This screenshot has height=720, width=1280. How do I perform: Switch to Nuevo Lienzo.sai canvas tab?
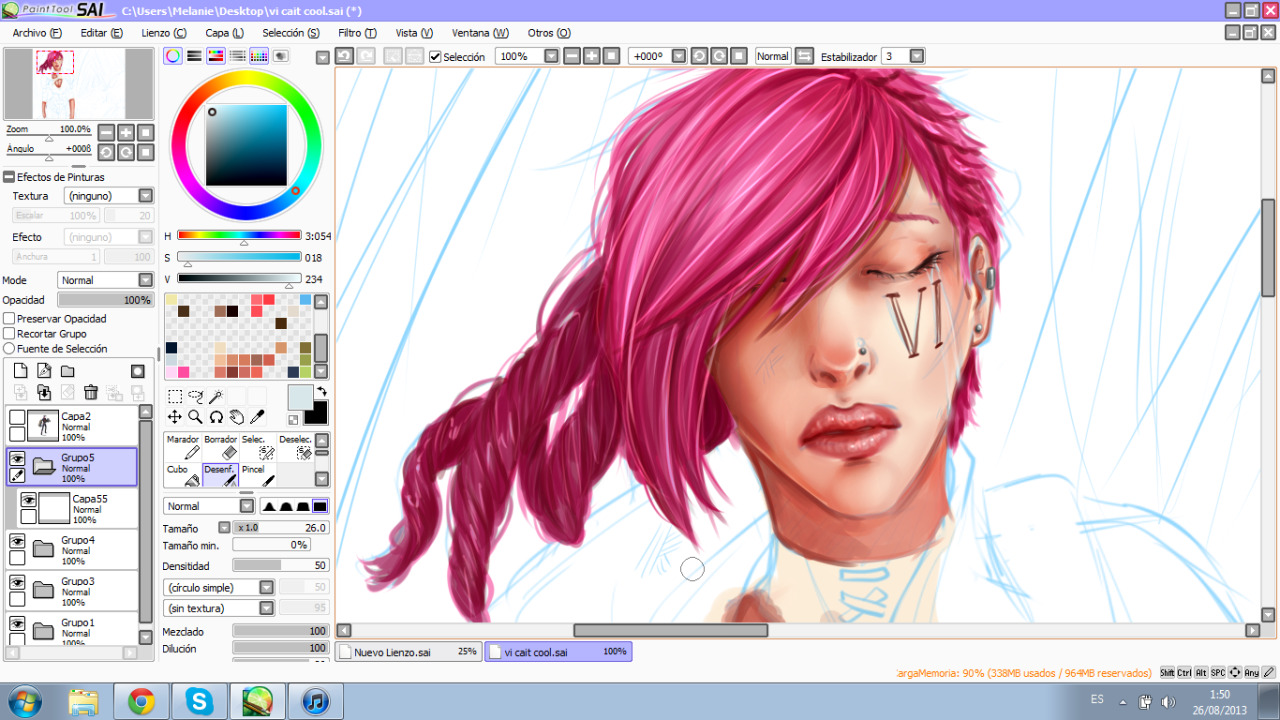[x=409, y=651]
